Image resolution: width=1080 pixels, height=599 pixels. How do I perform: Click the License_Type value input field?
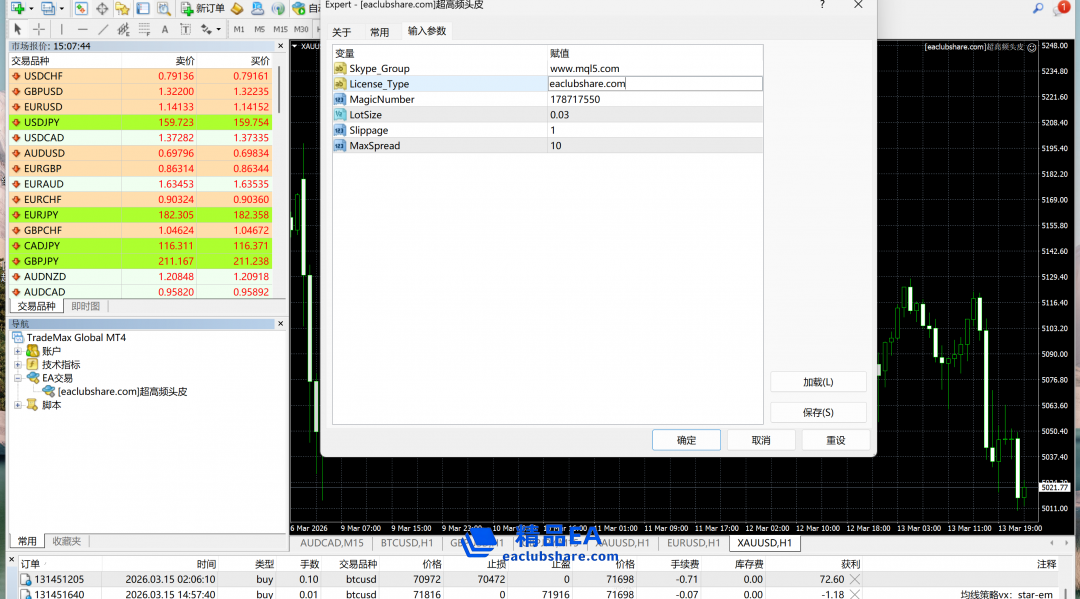tap(655, 84)
